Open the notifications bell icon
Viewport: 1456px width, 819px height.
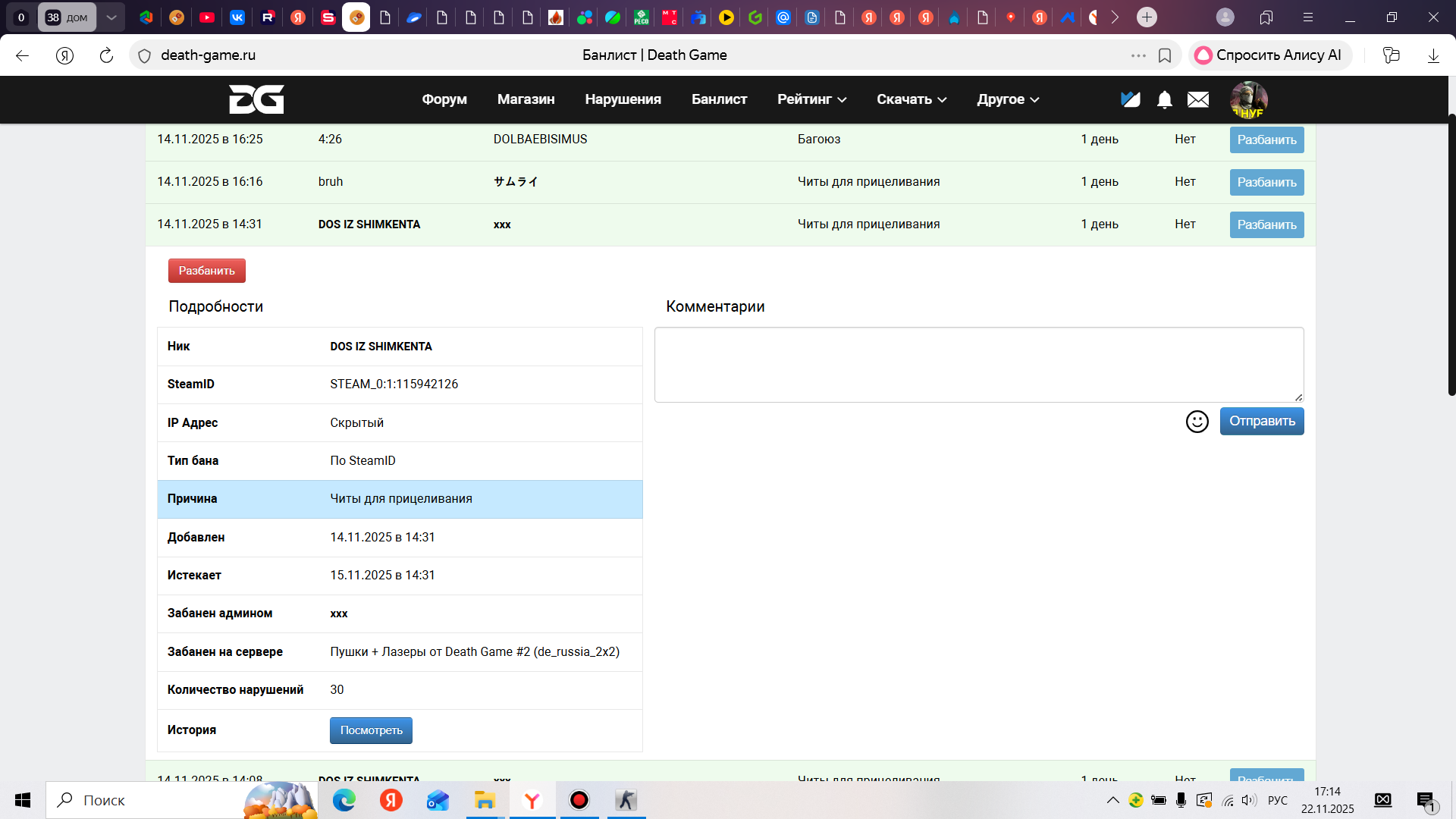(x=1164, y=99)
